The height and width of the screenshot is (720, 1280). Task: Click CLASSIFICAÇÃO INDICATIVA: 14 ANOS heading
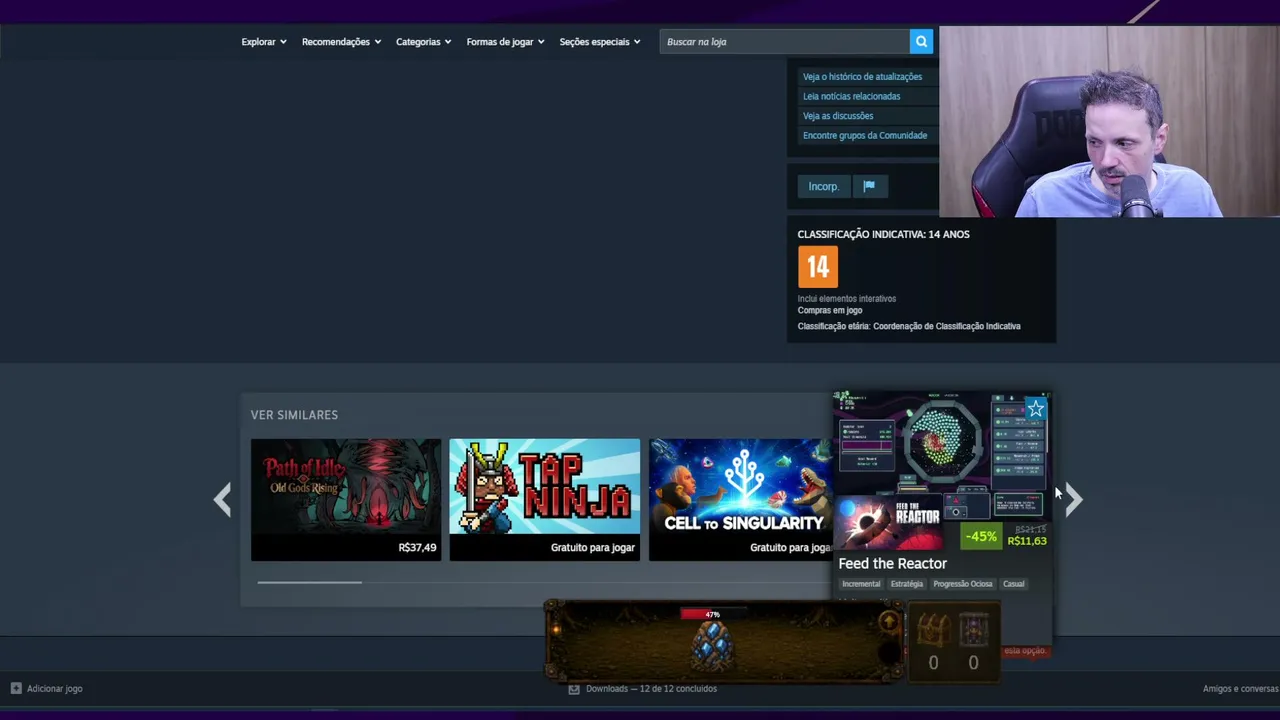click(883, 234)
